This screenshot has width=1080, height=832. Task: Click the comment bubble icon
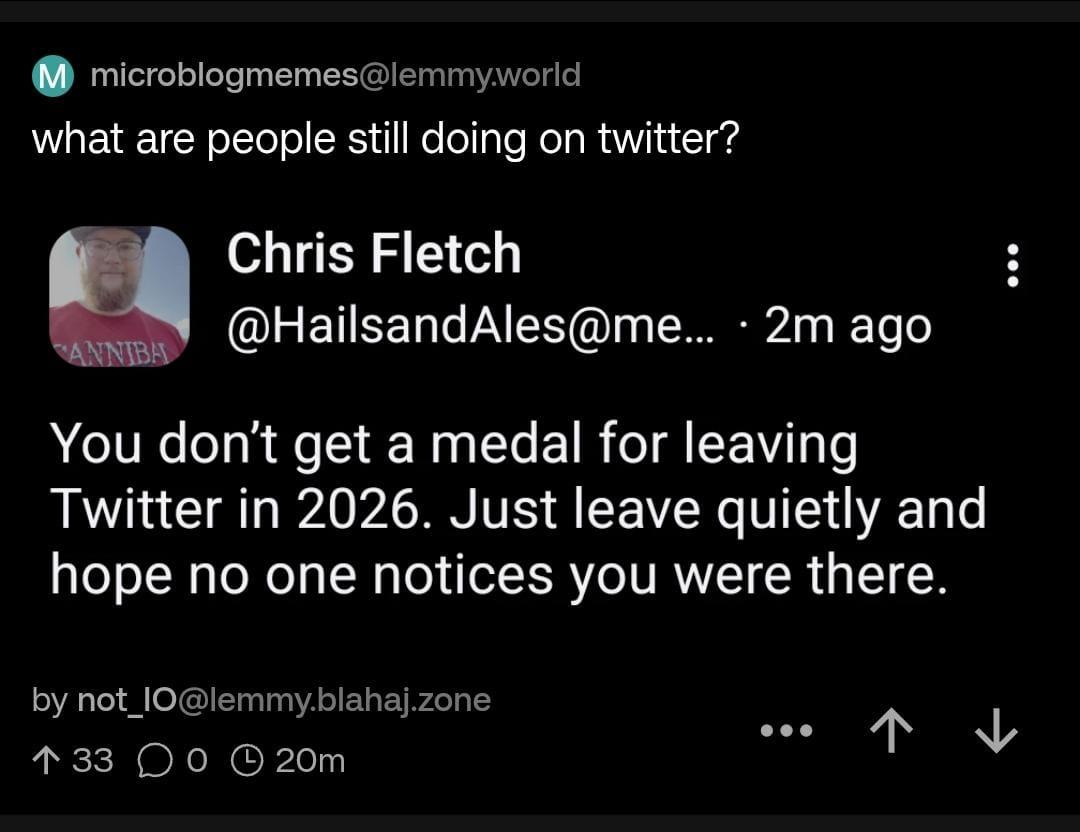154,762
